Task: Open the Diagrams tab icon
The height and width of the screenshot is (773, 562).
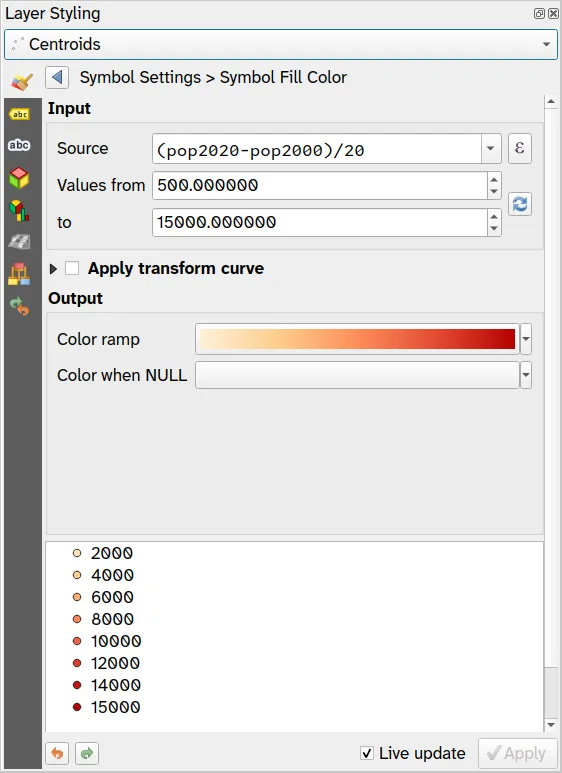Action: coord(19,211)
